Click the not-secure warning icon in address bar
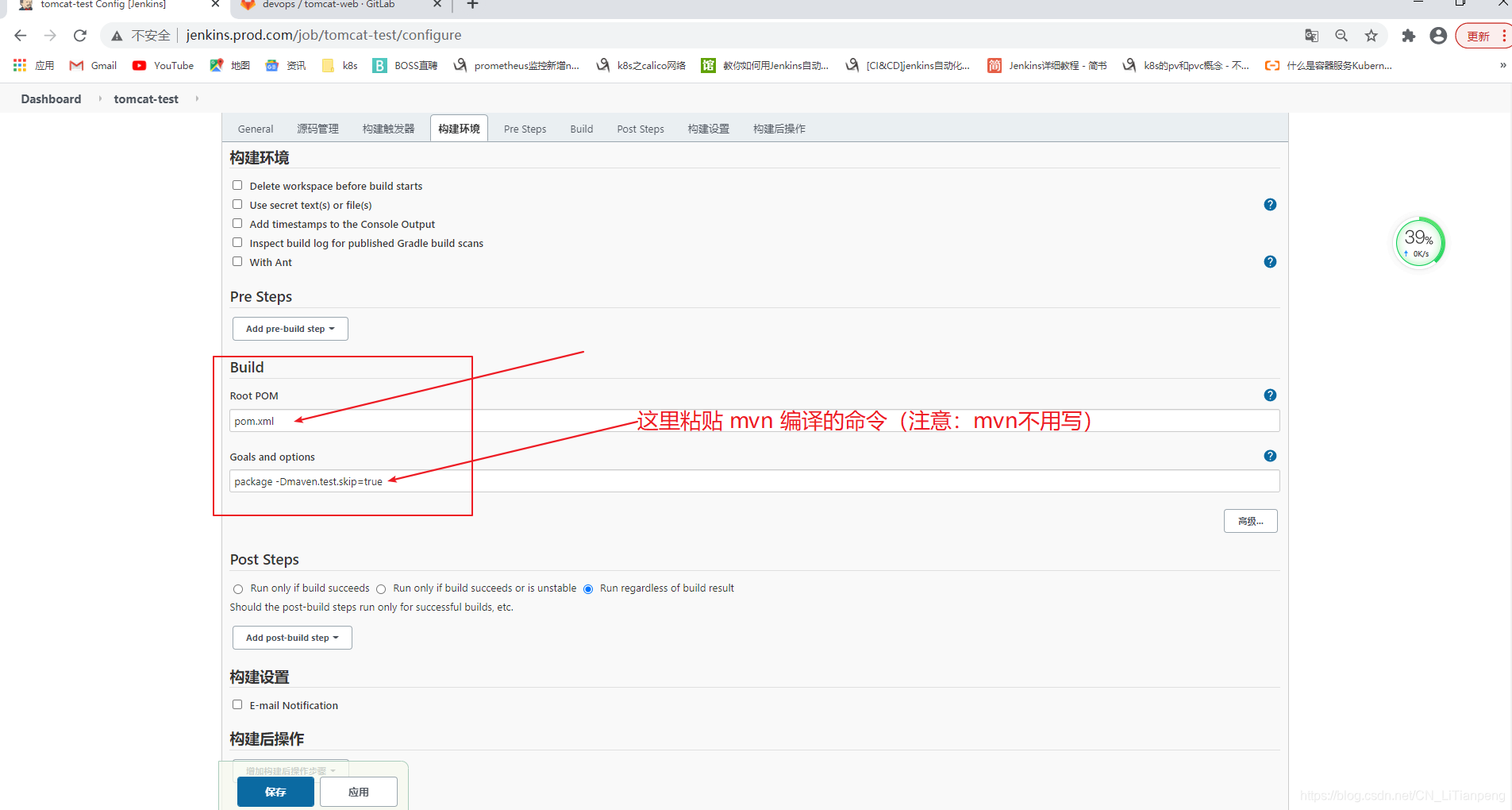Viewport: 1512px width, 810px height. pos(117,36)
